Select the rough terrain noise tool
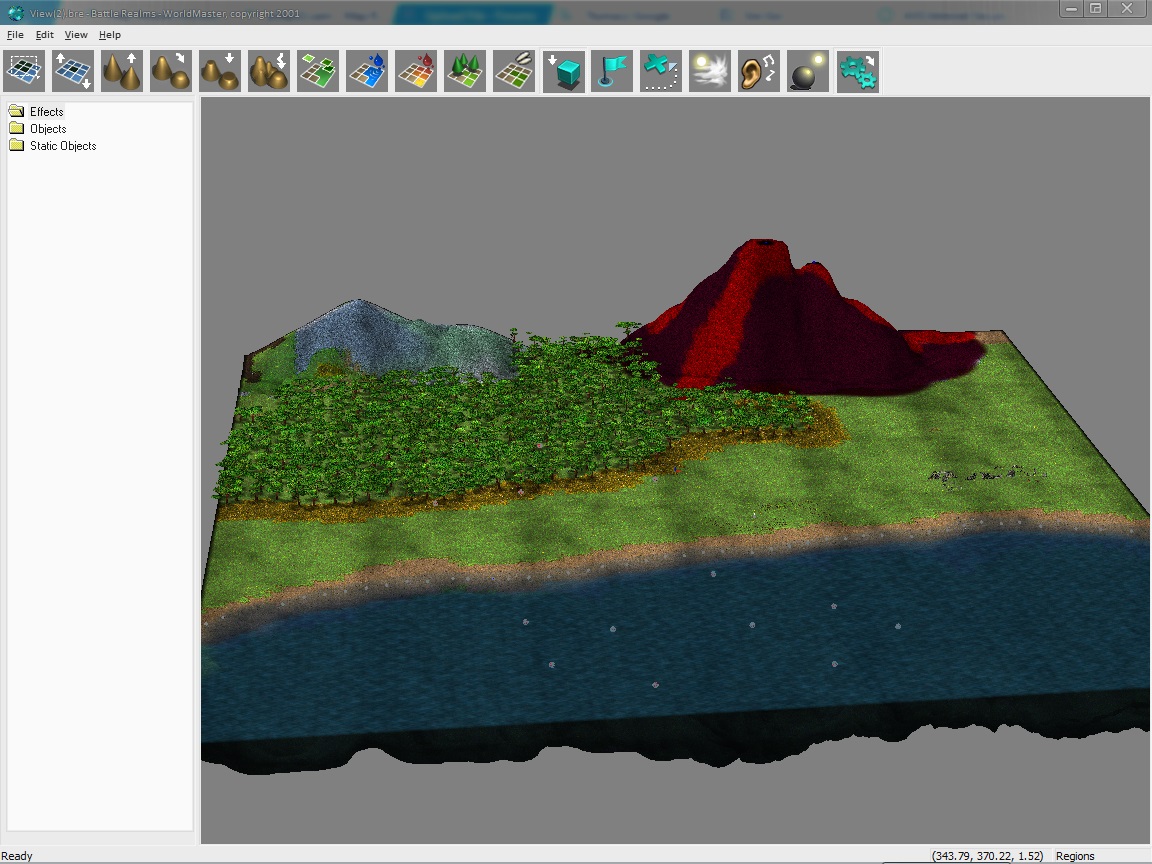 [269, 71]
